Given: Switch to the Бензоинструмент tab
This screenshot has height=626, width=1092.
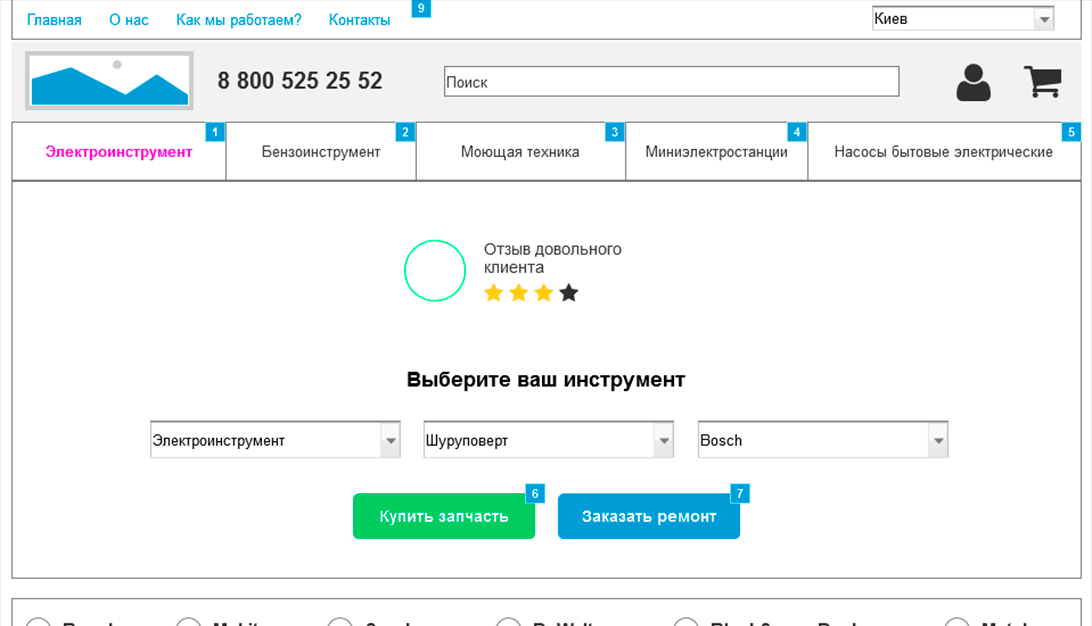Looking at the screenshot, I should click(321, 152).
